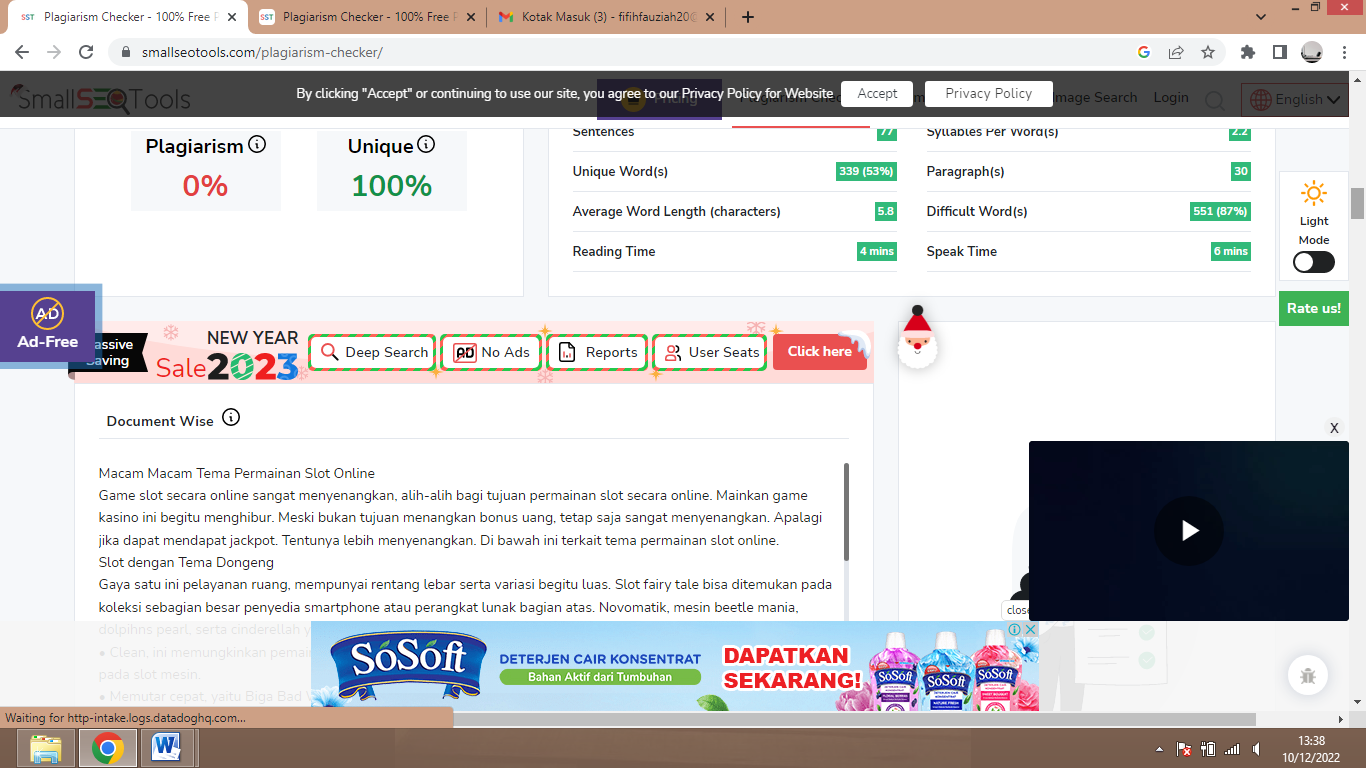The width and height of the screenshot is (1366, 768).
Task: Open the Chrome profile avatar
Action: pos(1312,52)
